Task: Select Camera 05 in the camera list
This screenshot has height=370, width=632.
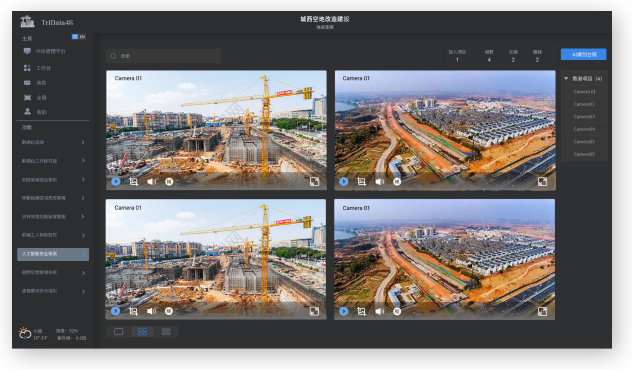Action: (584, 141)
